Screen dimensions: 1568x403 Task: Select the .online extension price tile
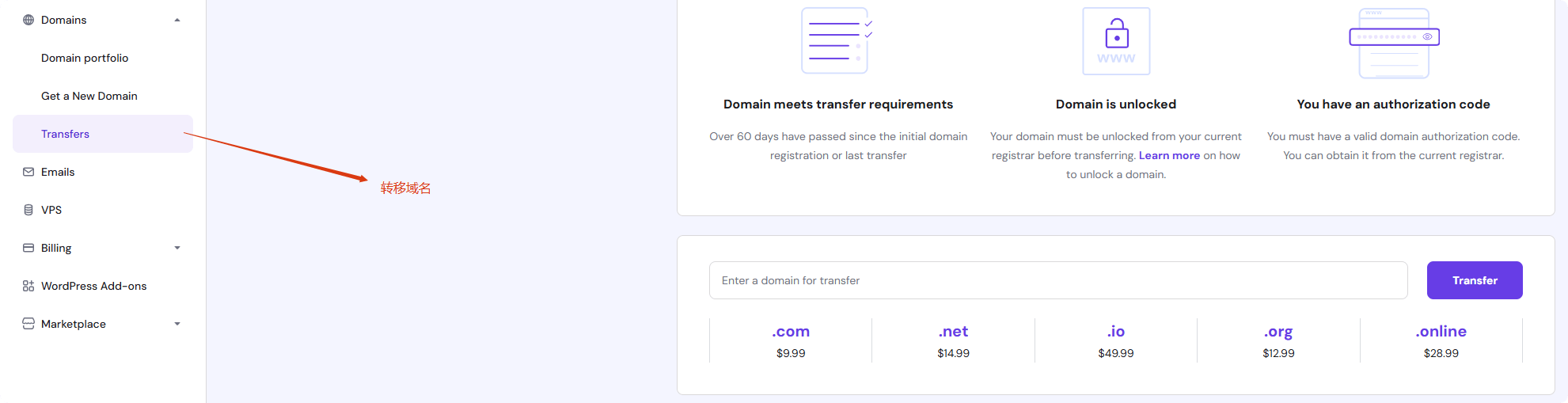(1441, 340)
